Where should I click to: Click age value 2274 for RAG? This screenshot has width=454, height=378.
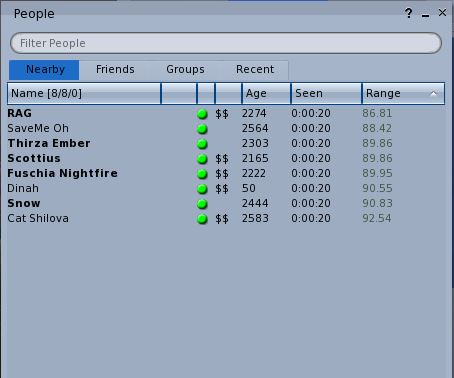point(254,113)
